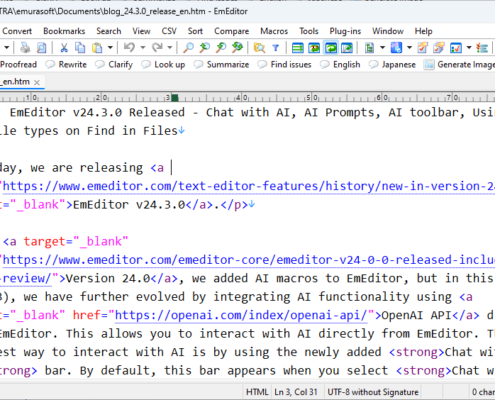Click the green ruler position marker
Screen dimensions: 495x400
point(175,98)
